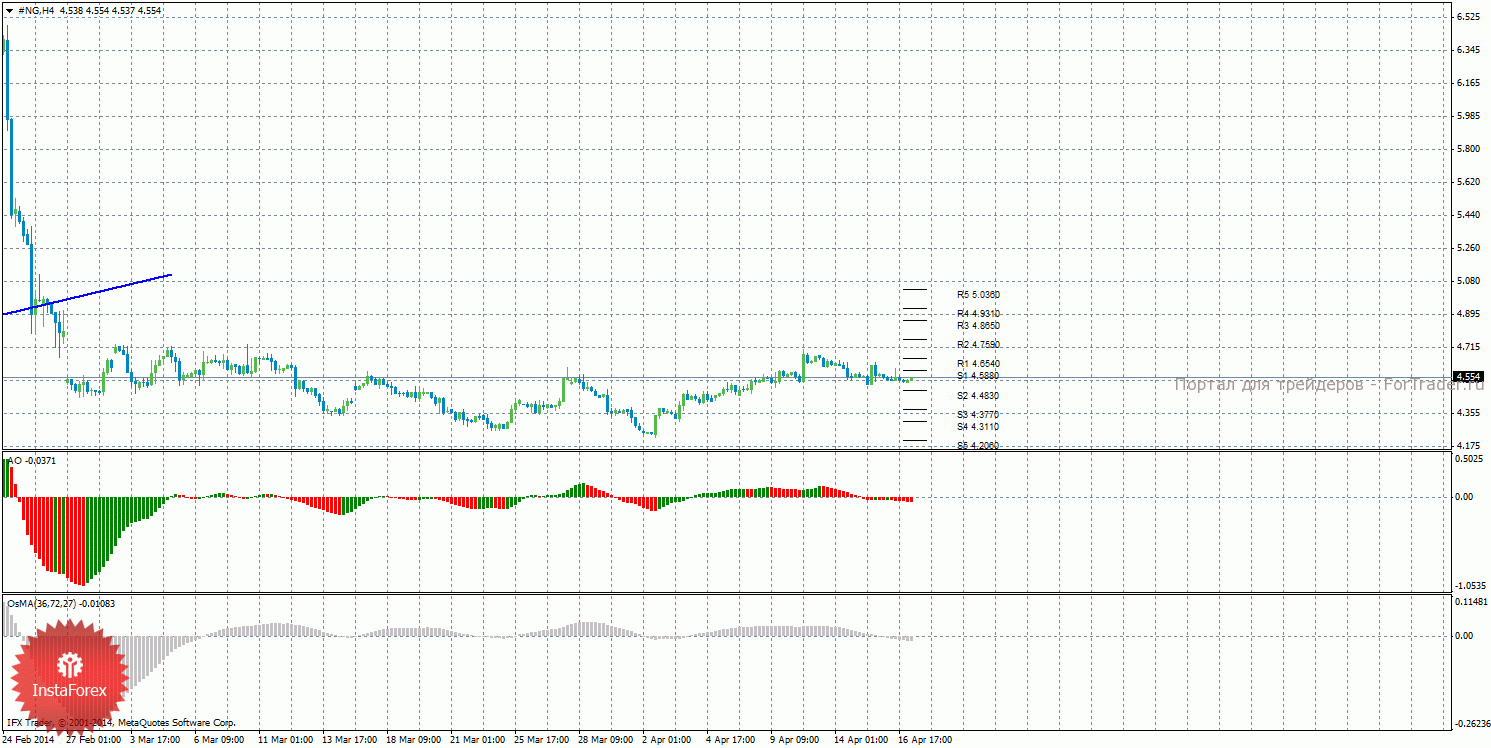The image size is (1491, 748).
Task: Click the 0.5025 value on AO scale
Action: (1469, 460)
